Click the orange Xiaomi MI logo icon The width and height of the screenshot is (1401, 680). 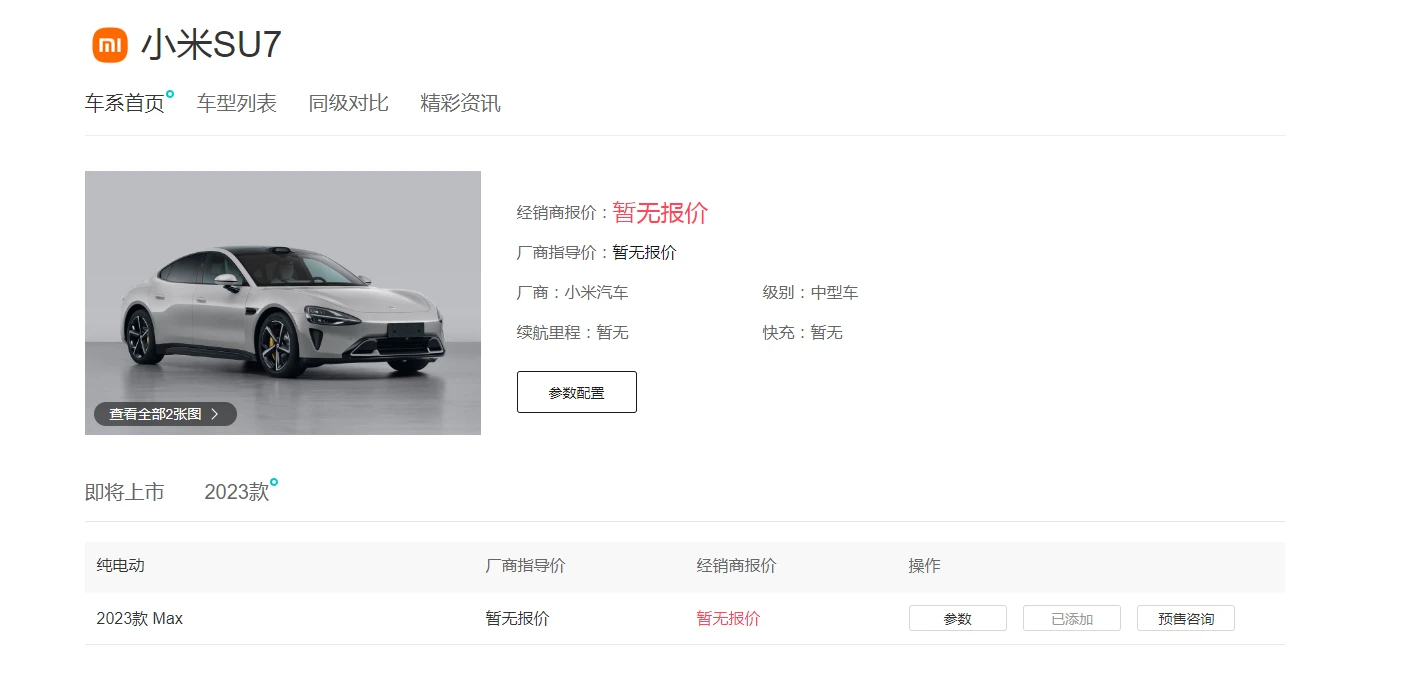point(110,45)
